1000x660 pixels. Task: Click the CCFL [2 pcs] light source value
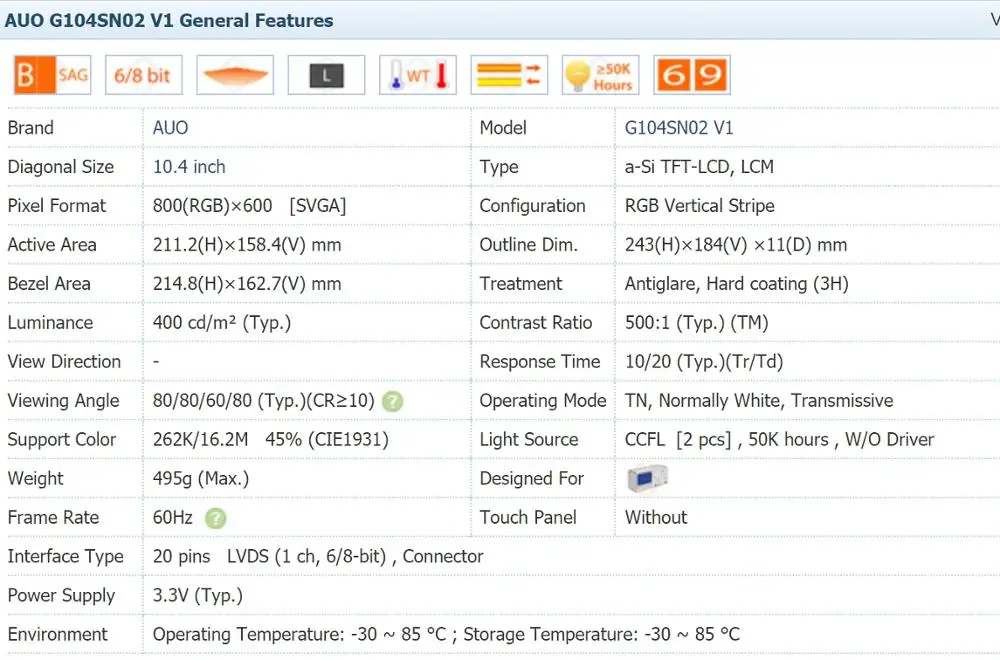(x=779, y=439)
